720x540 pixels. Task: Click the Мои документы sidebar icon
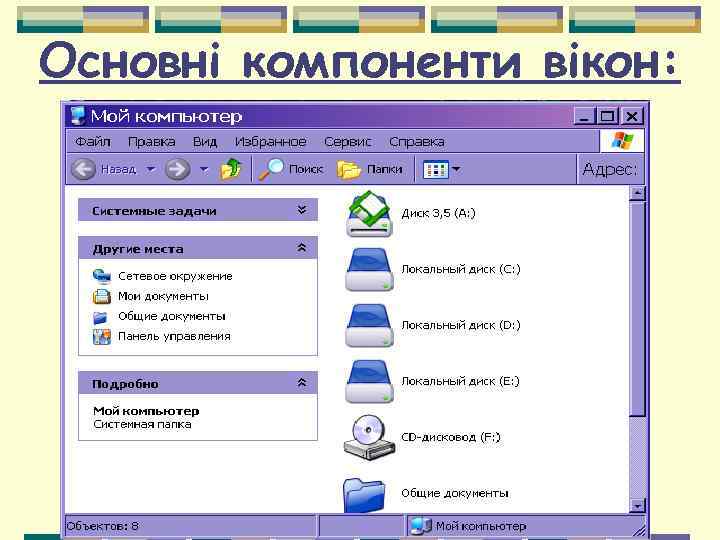click(101, 297)
